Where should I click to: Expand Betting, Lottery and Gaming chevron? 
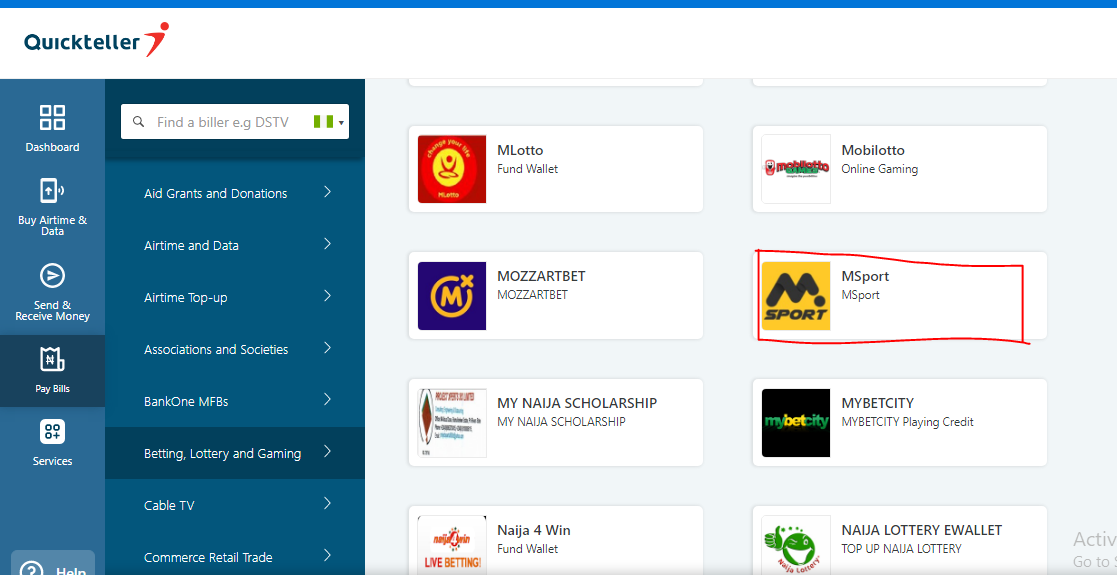click(328, 452)
